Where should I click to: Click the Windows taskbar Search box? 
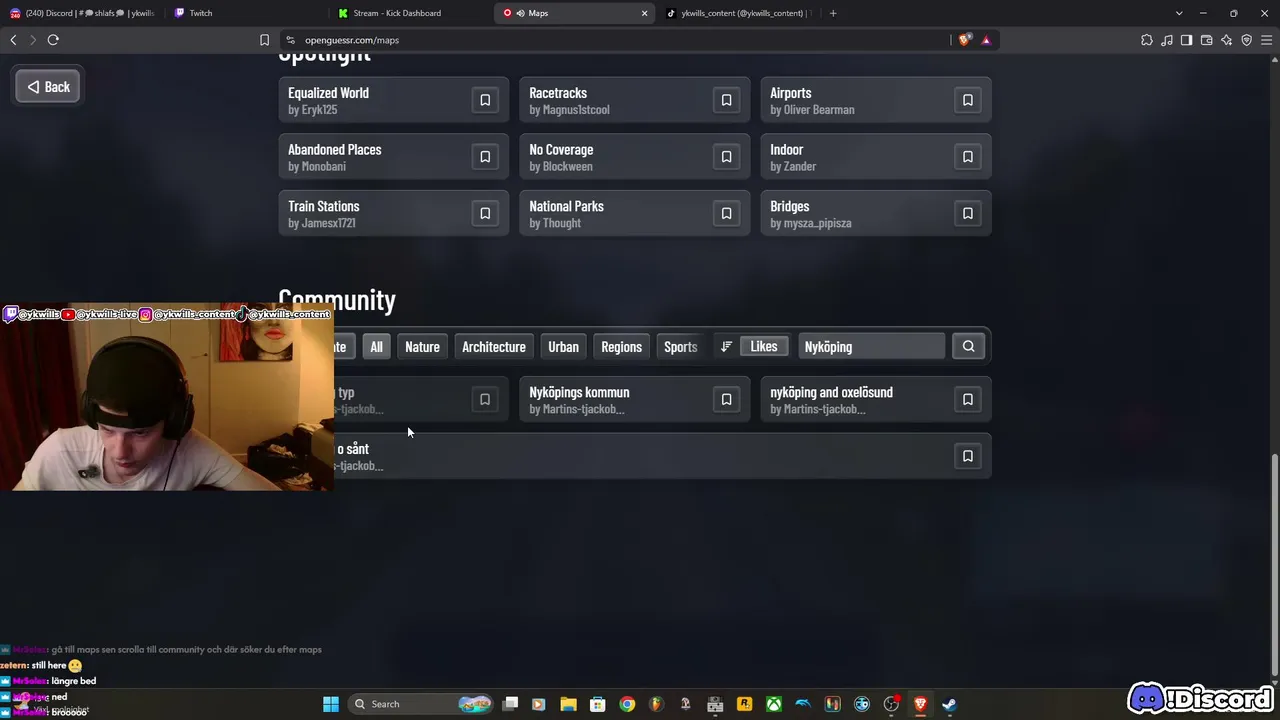pyautogui.click(x=422, y=704)
